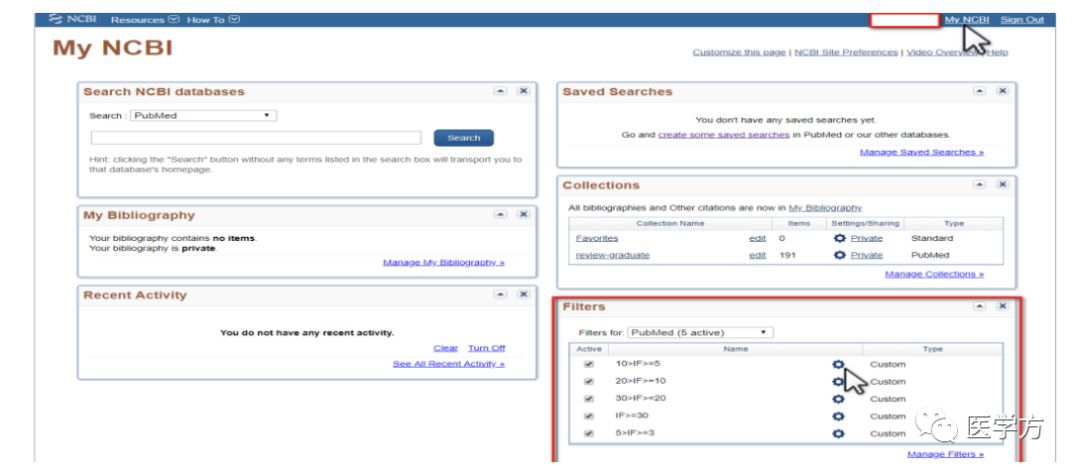Screen dimensions: 1080x475
Task: Open gear settings for IF>=30 filter
Action: [x=838, y=416]
